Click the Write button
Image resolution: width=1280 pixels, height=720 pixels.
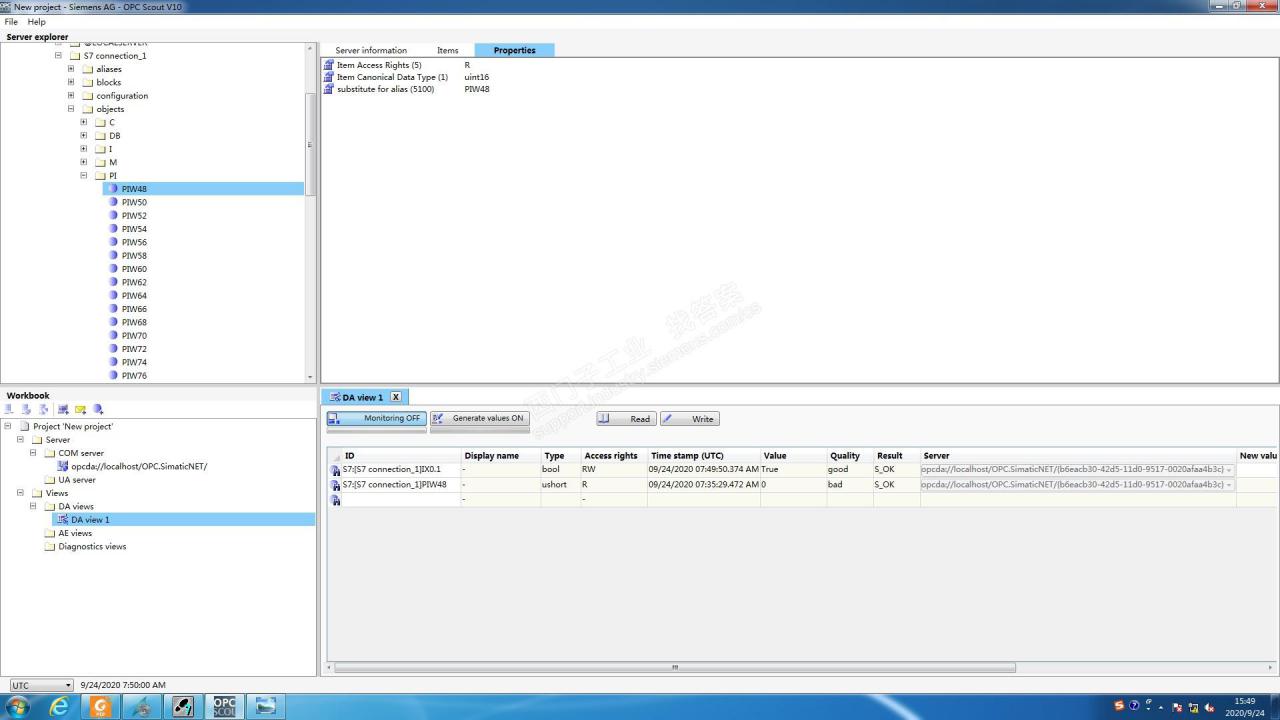690,419
